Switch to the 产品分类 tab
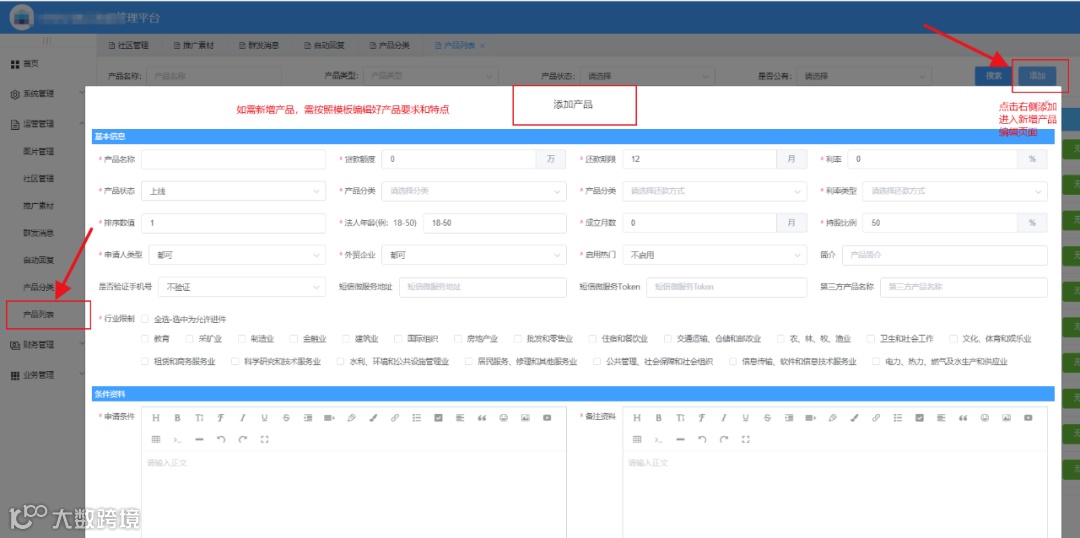 (389, 45)
